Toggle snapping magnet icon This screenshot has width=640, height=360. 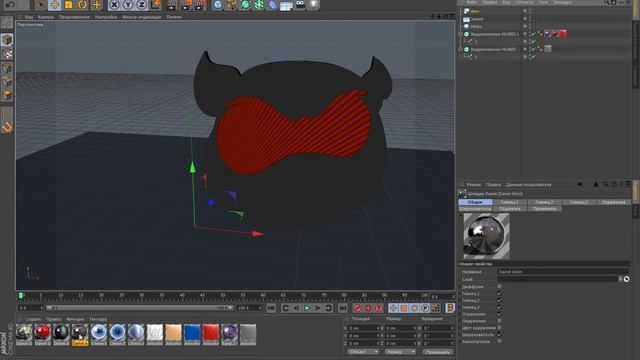click(7, 128)
